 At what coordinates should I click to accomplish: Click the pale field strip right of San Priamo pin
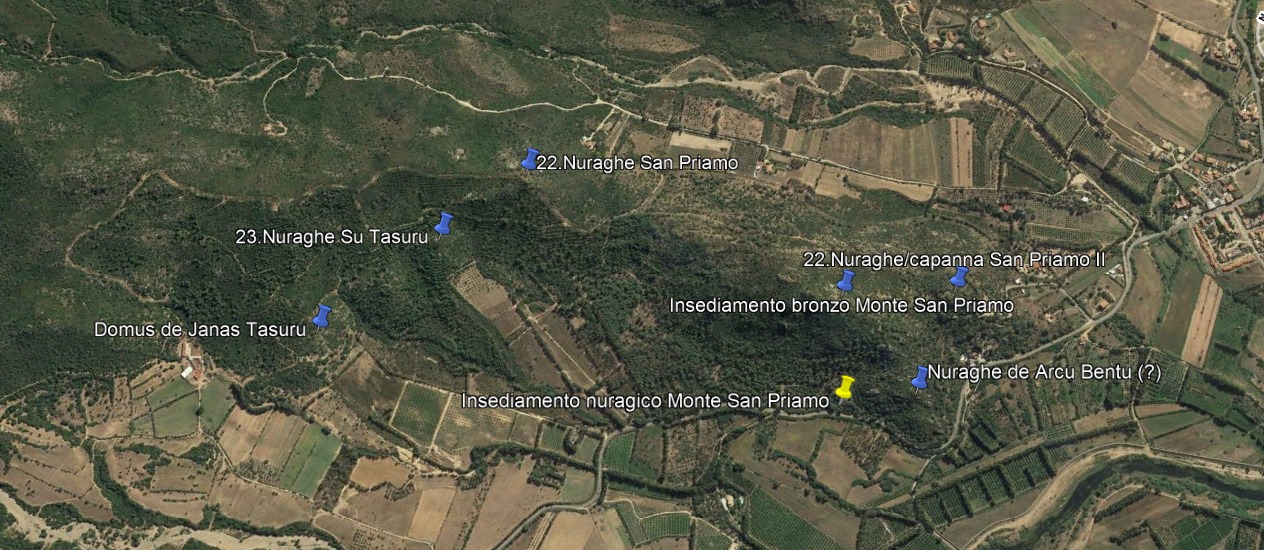point(699,141)
